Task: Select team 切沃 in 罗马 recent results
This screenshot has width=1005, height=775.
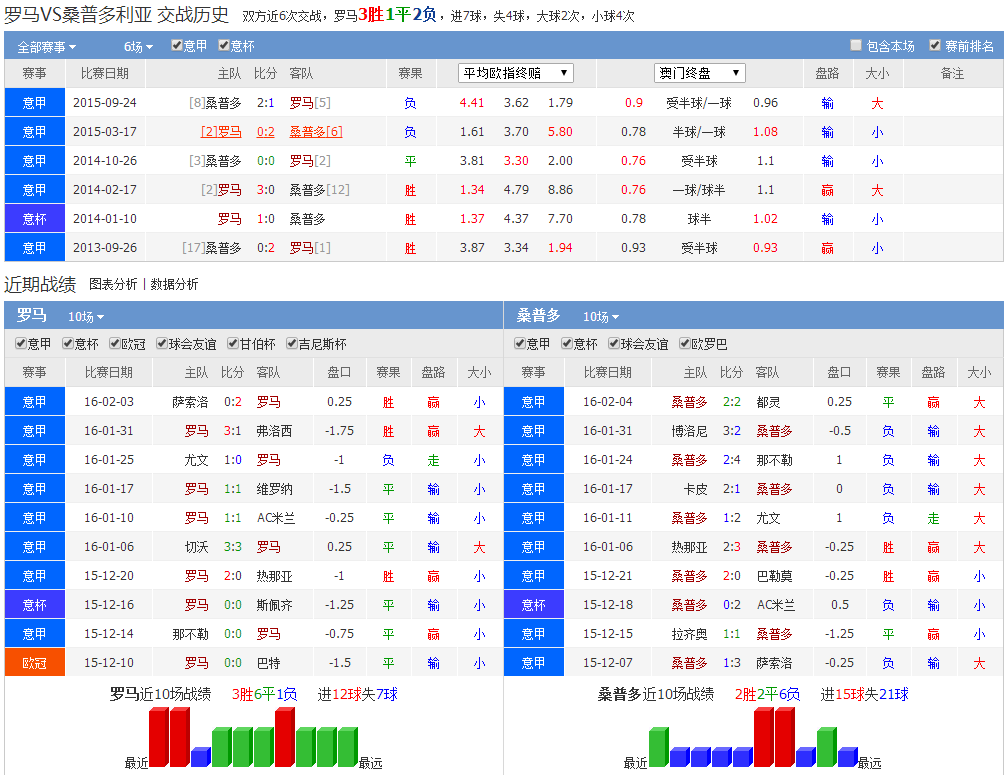Action: point(196,547)
